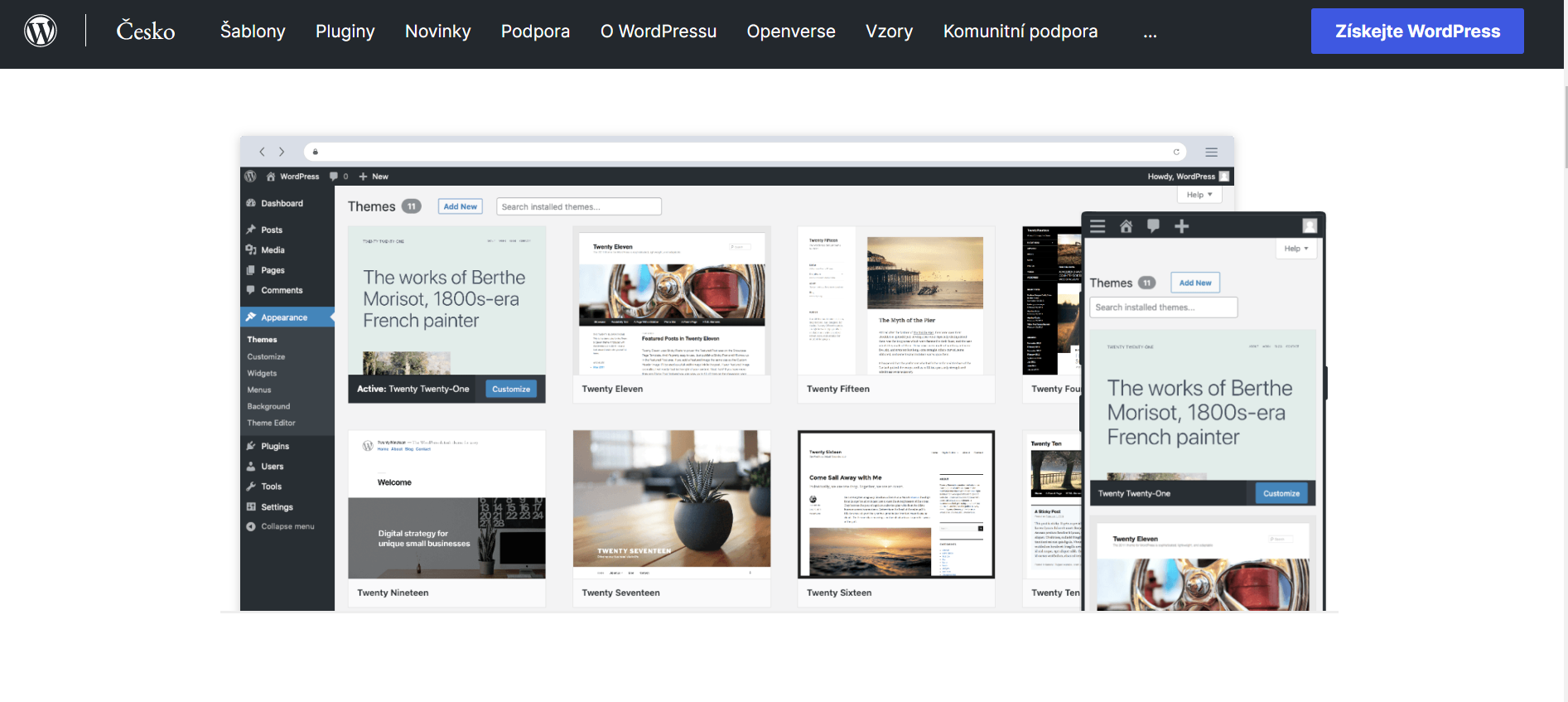Navigate to Openverse
1568x702 pixels.
point(791,31)
